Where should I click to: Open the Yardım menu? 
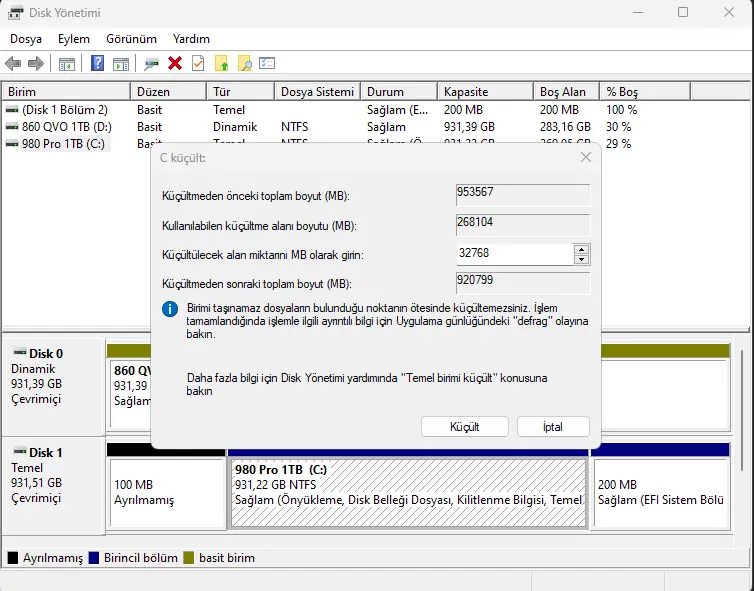191,39
